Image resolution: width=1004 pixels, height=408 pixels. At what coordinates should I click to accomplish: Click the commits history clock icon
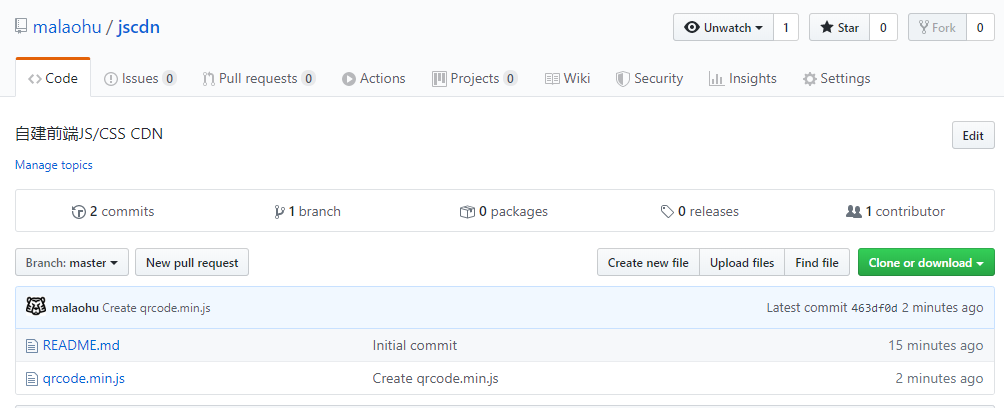pyautogui.click(x=79, y=212)
